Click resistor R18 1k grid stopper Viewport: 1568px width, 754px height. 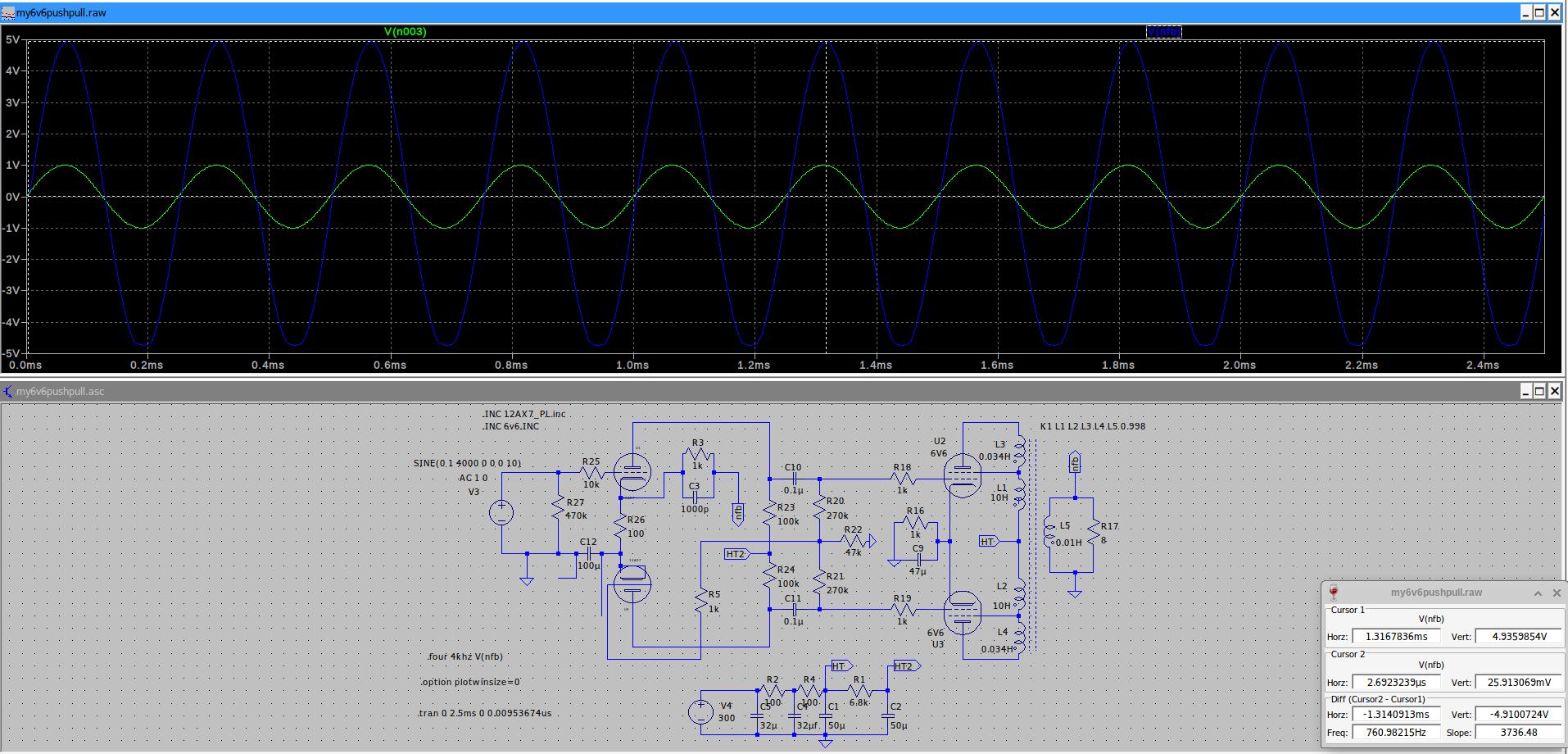[903, 479]
